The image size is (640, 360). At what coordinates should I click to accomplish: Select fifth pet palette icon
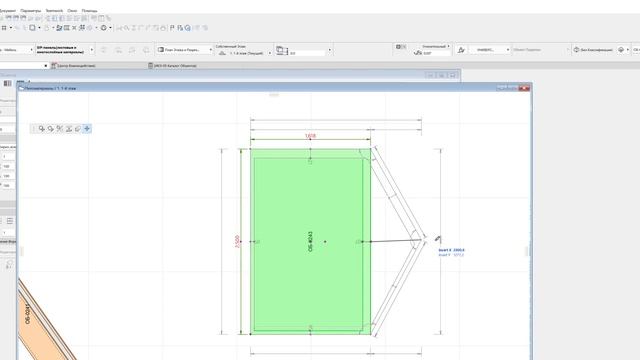pyautogui.click(x=78, y=129)
